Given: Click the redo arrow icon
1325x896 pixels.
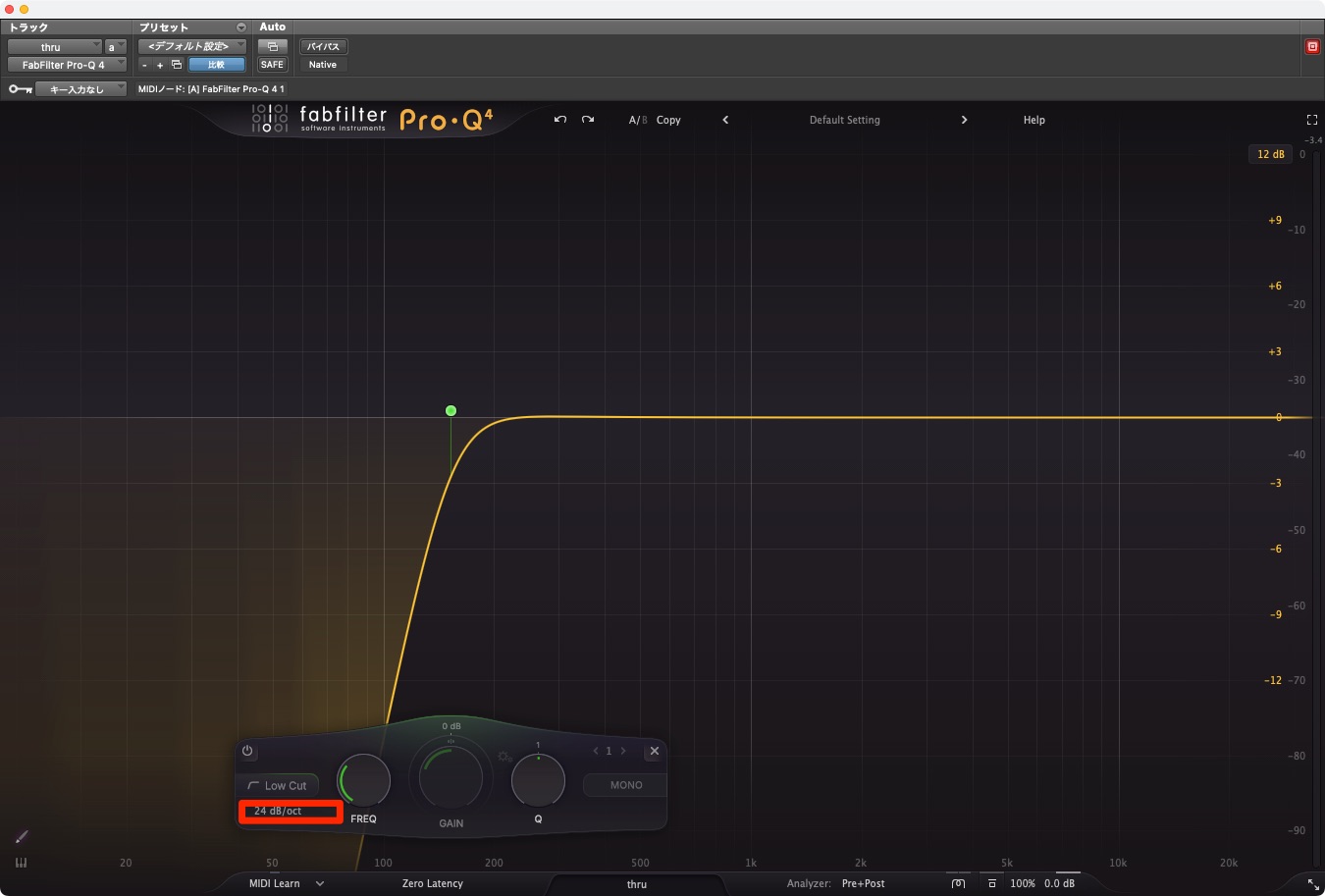Looking at the screenshot, I should pyautogui.click(x=588, y=120).
